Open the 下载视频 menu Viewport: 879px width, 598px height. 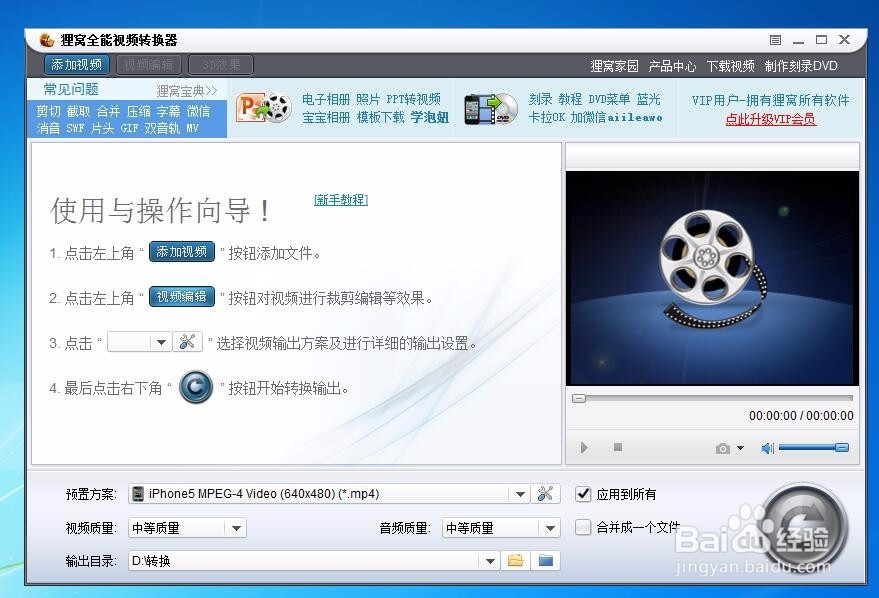tap(730, 66)
